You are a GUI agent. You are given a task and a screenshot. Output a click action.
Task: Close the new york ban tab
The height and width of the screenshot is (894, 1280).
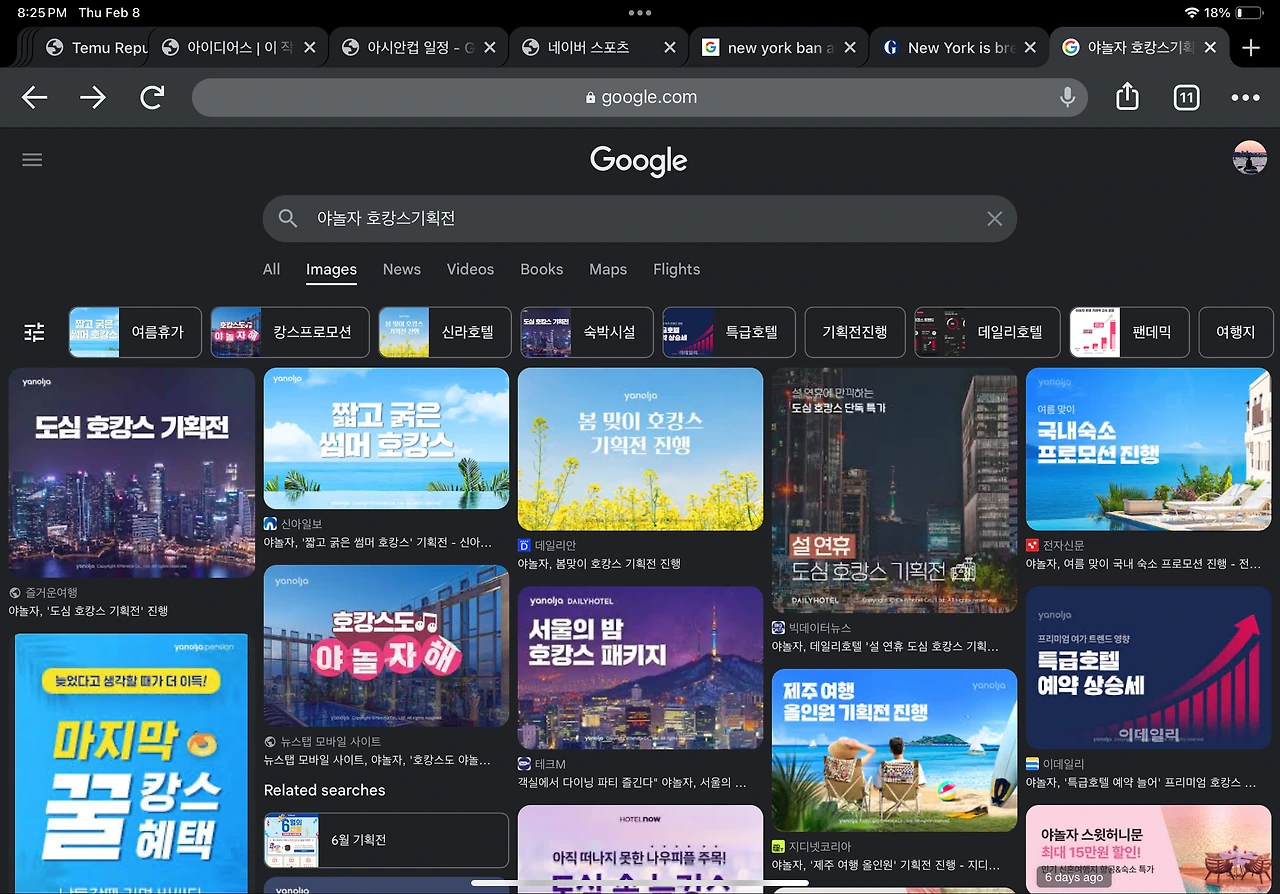tap(850, 48)
